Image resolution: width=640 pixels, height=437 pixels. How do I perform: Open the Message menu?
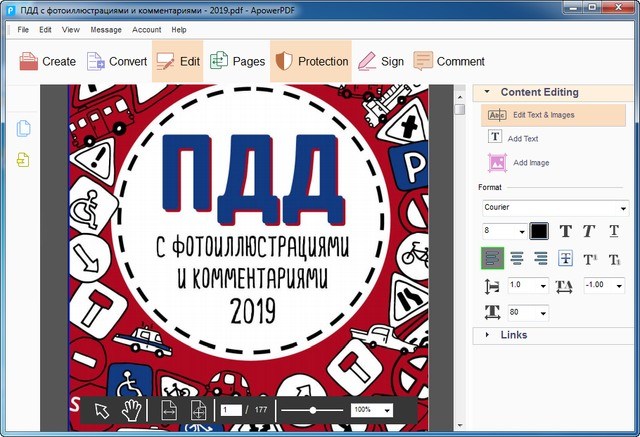click(x=105, y=30)
